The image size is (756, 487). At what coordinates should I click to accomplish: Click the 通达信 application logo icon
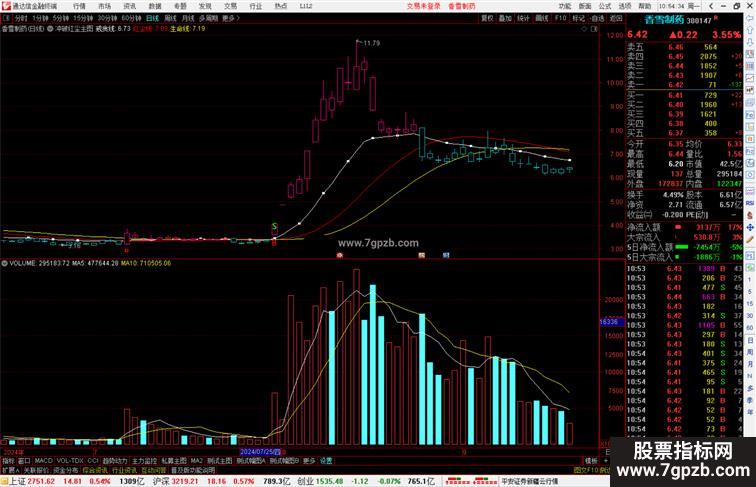coord(6,6)
